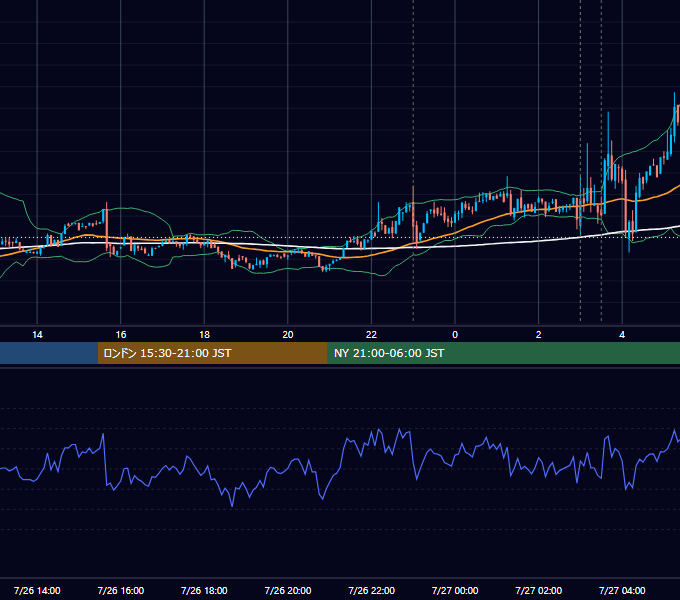The height and width of the screenshot is (600, 680).
Task: Click the 7/27 02:00 time label
Action: pos(539,590)
